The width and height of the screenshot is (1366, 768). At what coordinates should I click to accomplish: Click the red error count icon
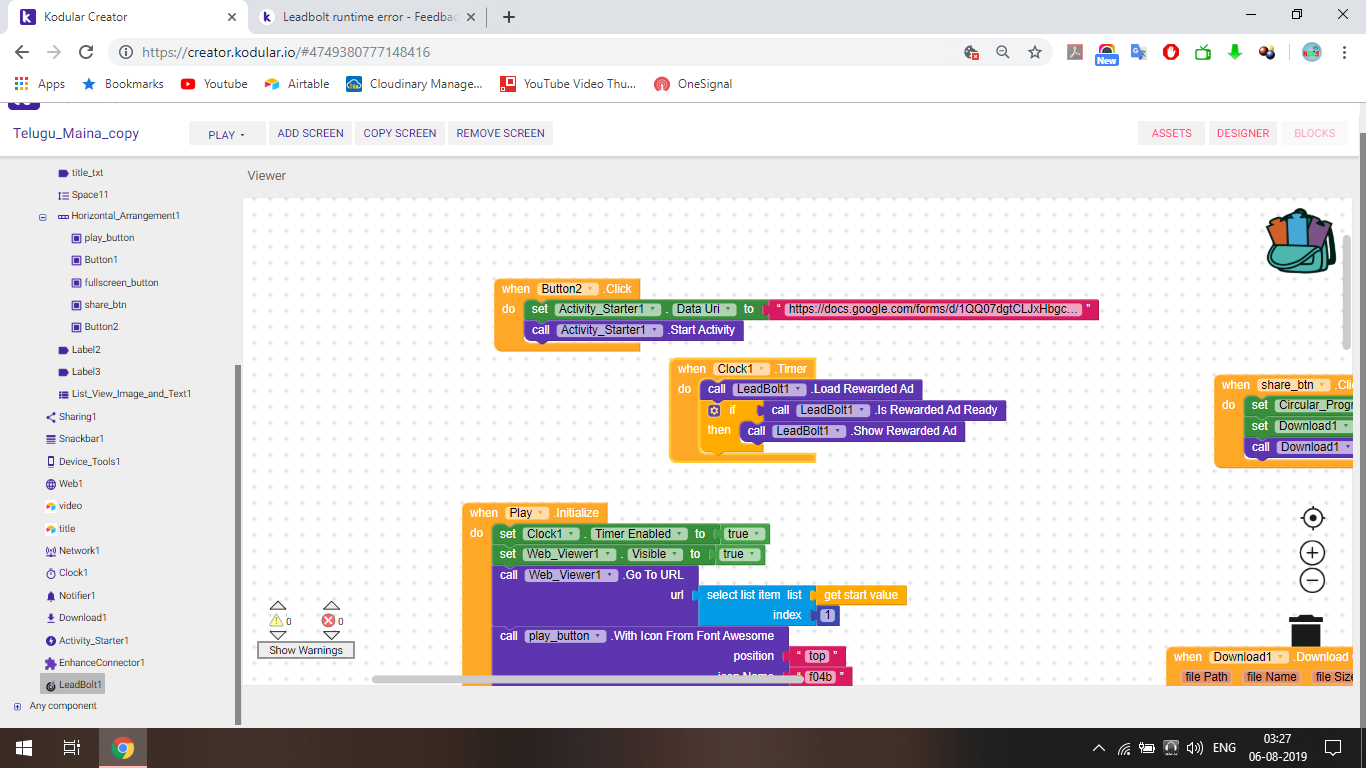(x=328, y=621)
